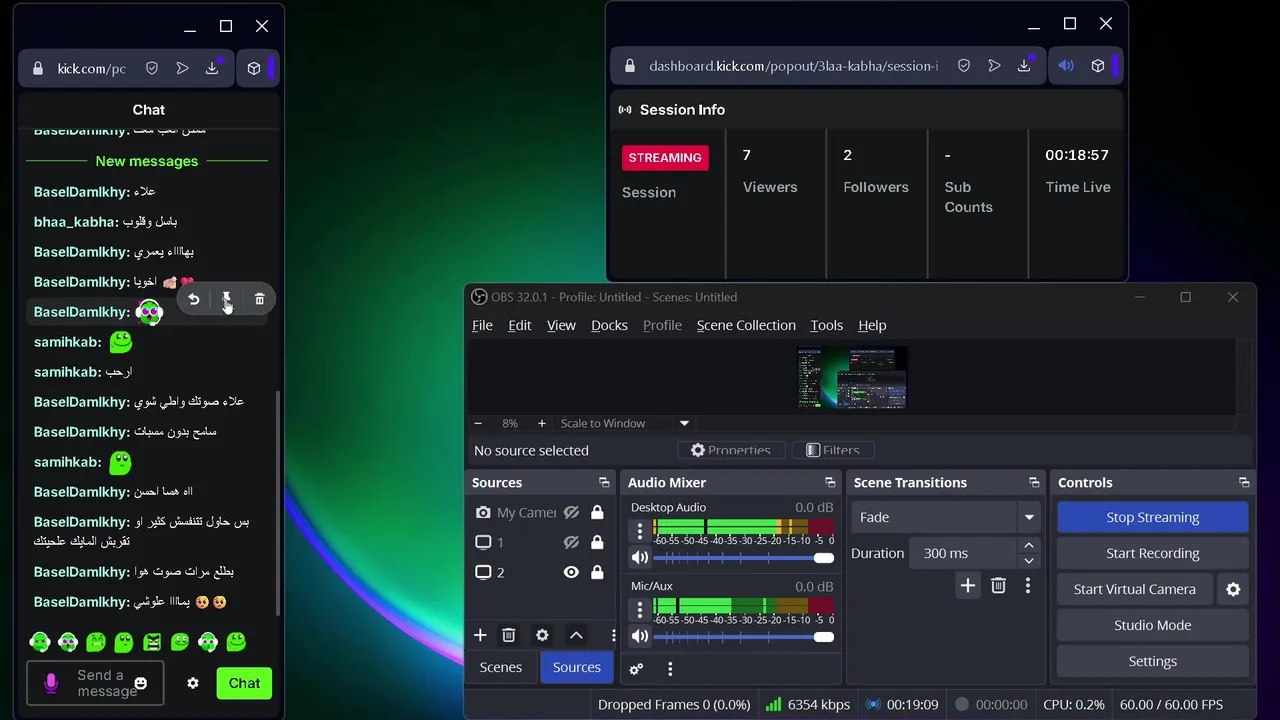The height and width of the screenshot is (720, 1280).
Task: Reply to the hovered BaselDamlkhy chat message
Action: pyautogui.click(x=194, y=299)
